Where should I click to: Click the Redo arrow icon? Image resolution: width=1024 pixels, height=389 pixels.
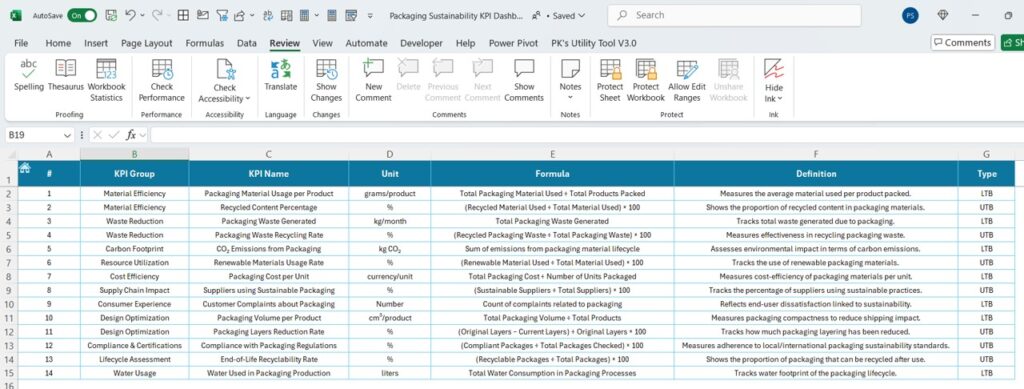tap(157, 15)
